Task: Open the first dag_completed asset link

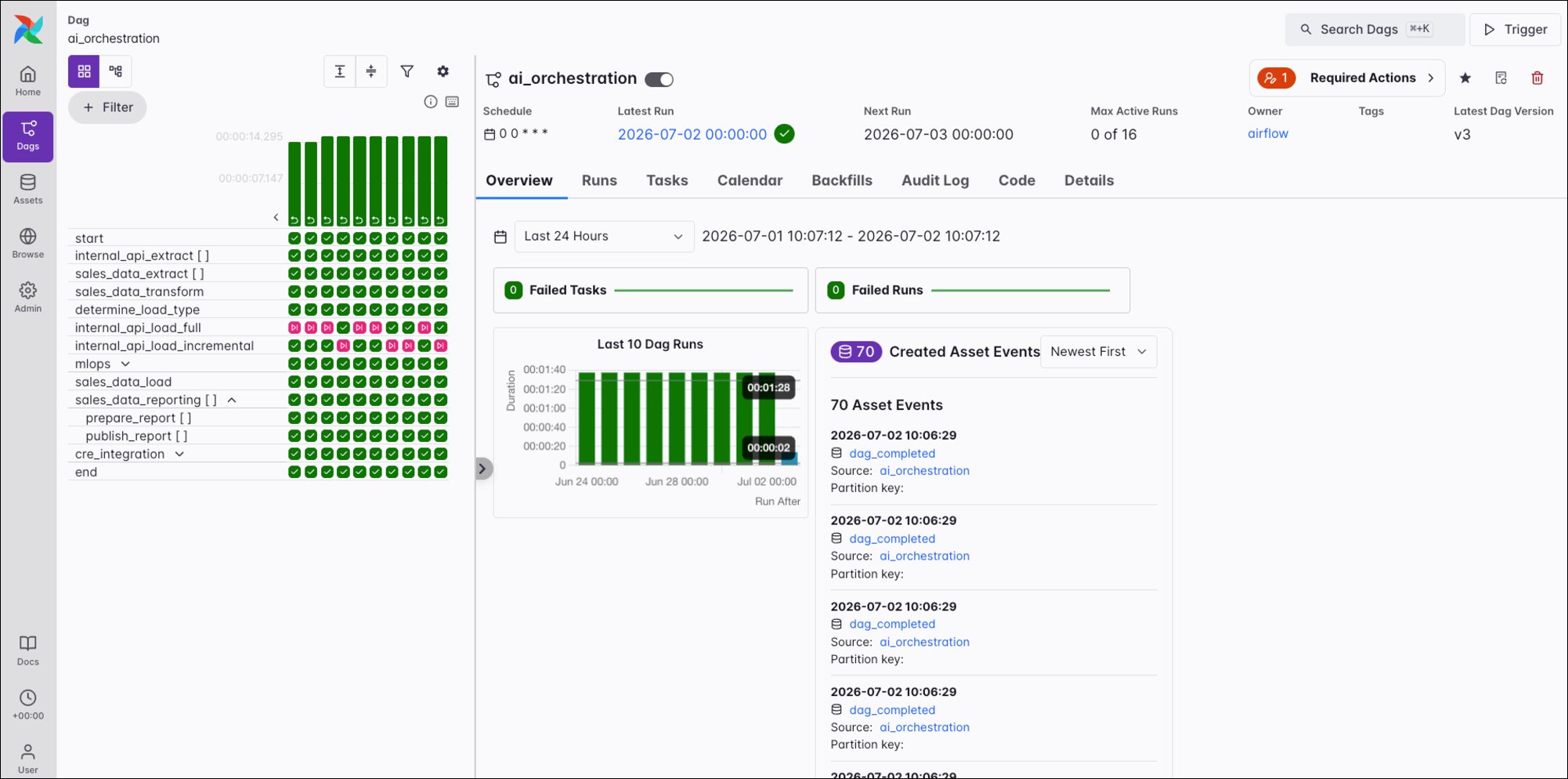Action: tap(892, 453)
